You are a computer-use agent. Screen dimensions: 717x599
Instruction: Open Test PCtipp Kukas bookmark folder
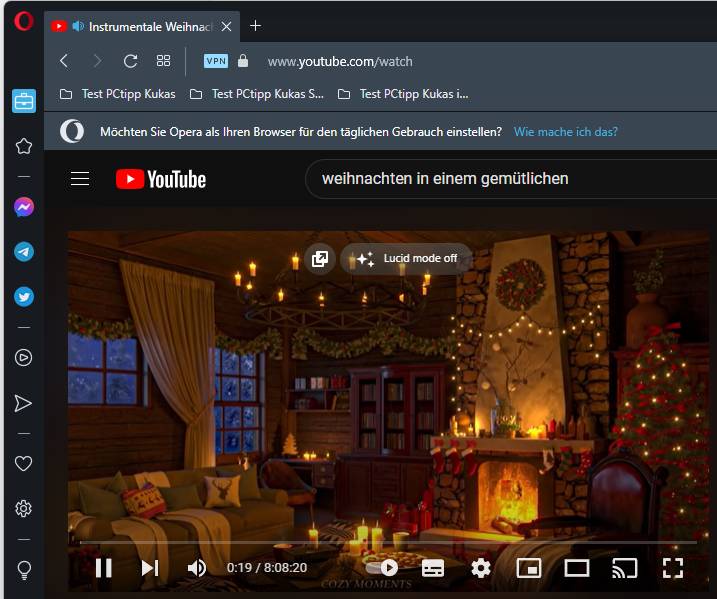[118, 94]
